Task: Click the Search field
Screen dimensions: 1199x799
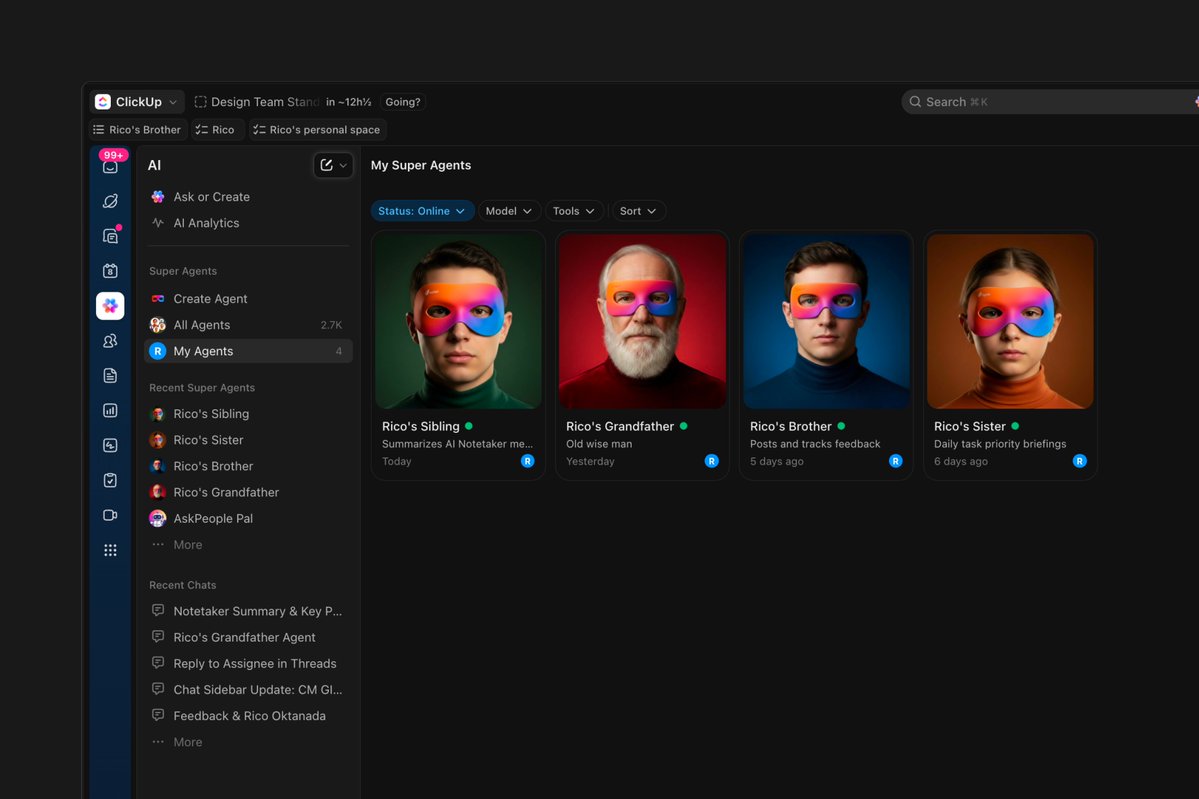Action: (x=1049, y=102)
